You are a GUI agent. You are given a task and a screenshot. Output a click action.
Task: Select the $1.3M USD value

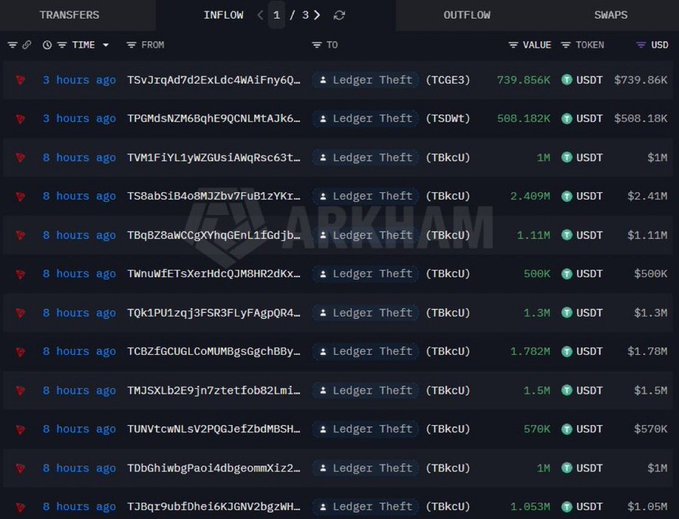pyautogui.click(x=650, y=313)
